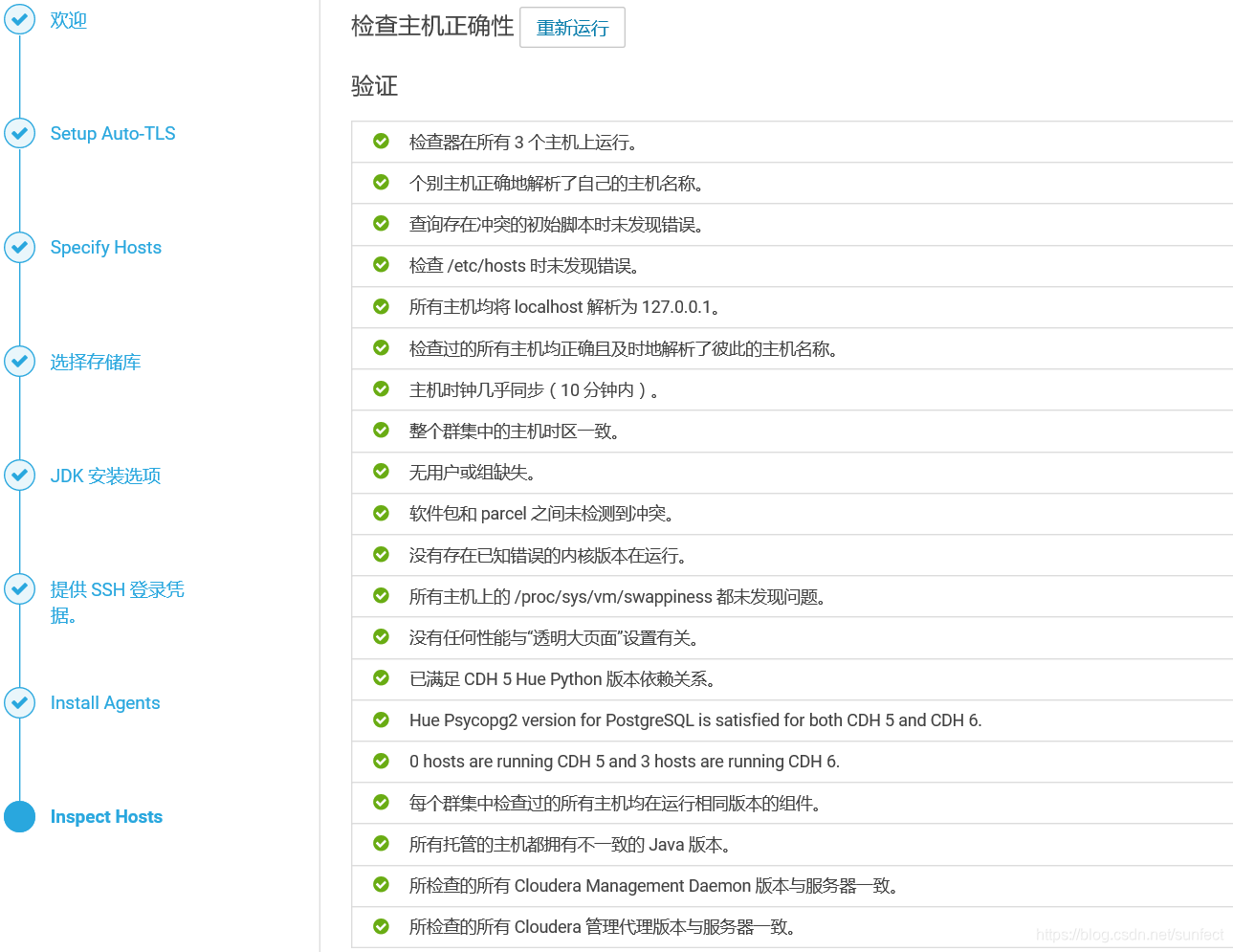Select the 选择存储库 step

point(96,362)
